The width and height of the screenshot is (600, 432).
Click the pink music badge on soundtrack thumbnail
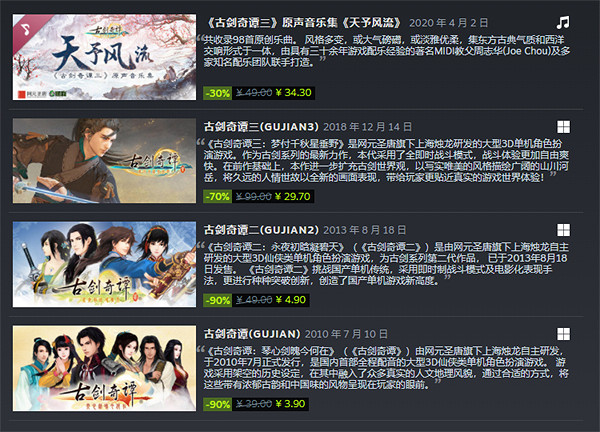(x=26, y=28)
